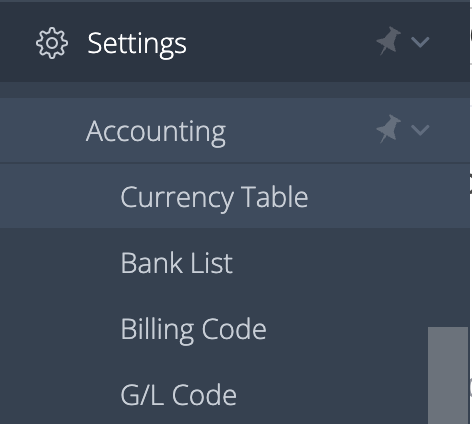The width and height of the screenshot is (472, 424).
Task: Click the Settings gear icon
Action: click(x=52, y=43)
